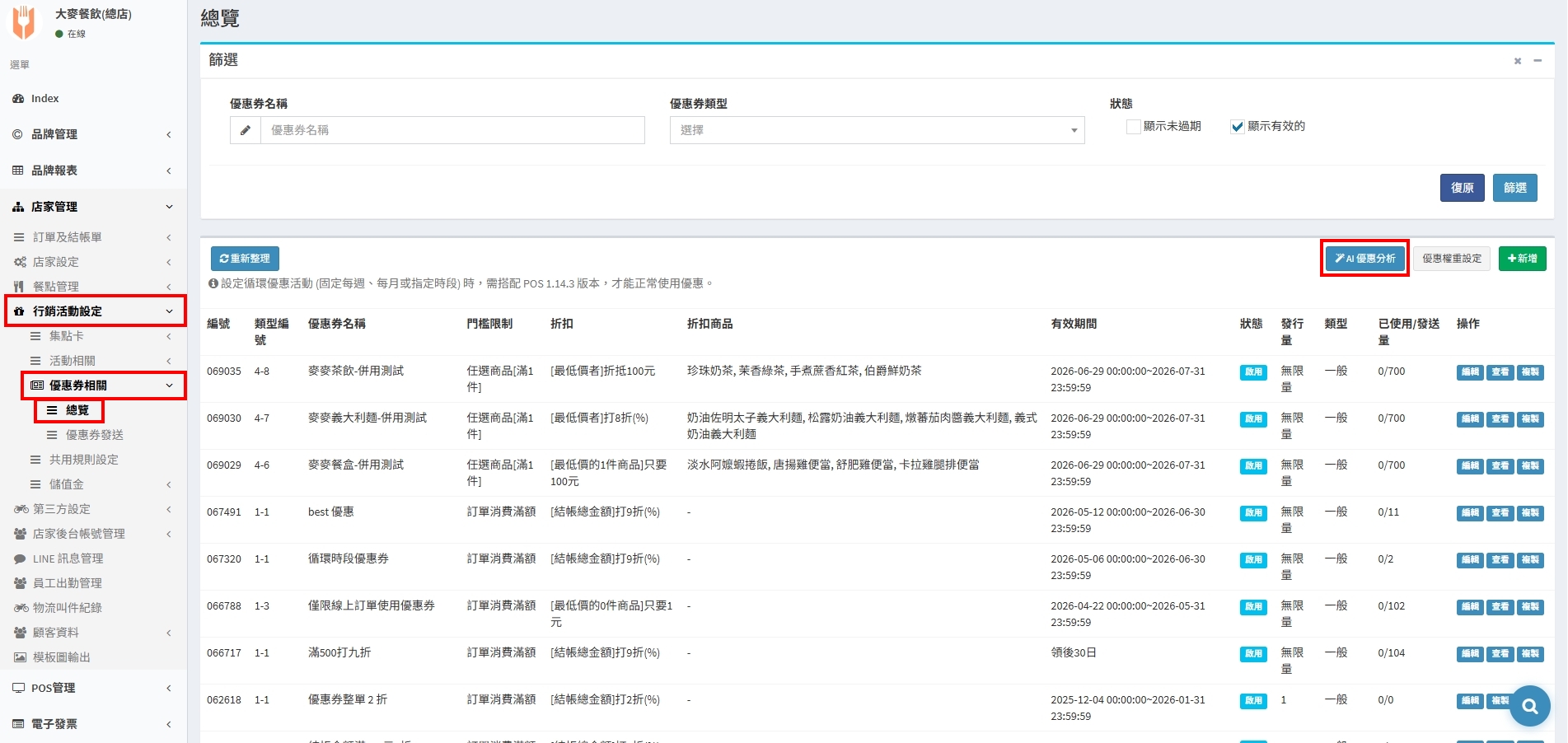Open the 物流叫件紀錄 menu item
This screenshot has width=1568, height=743.
point(68,608)
